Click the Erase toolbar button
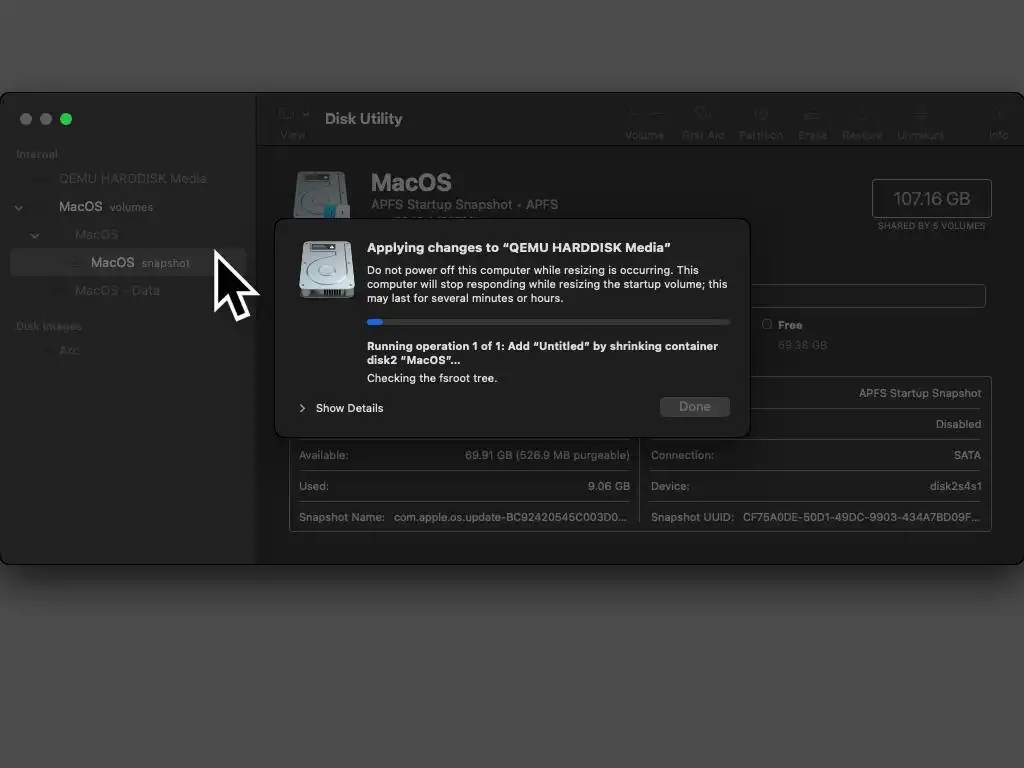1024x768 pixels. [812, 123]
